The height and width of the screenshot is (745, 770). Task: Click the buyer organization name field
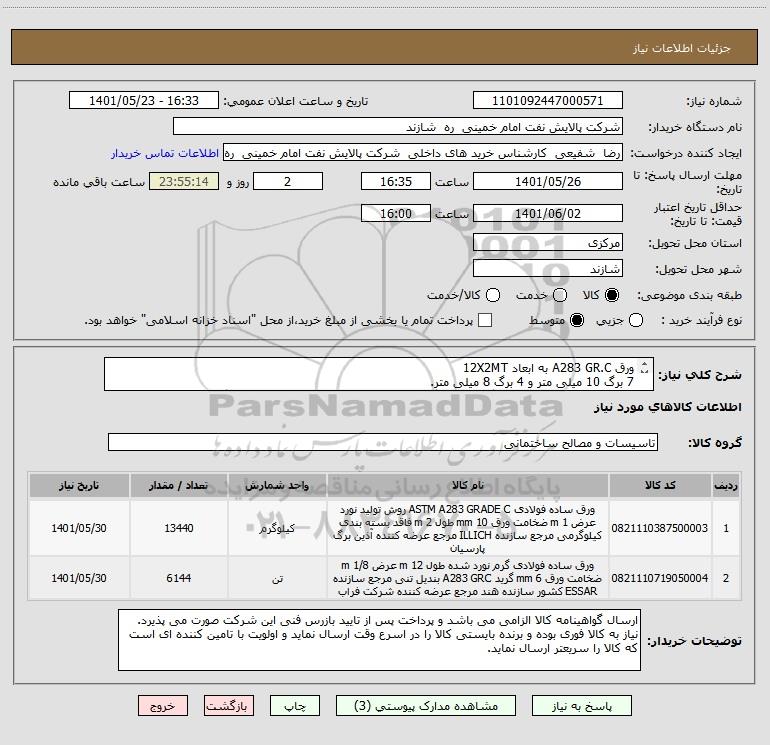(398, 127)
